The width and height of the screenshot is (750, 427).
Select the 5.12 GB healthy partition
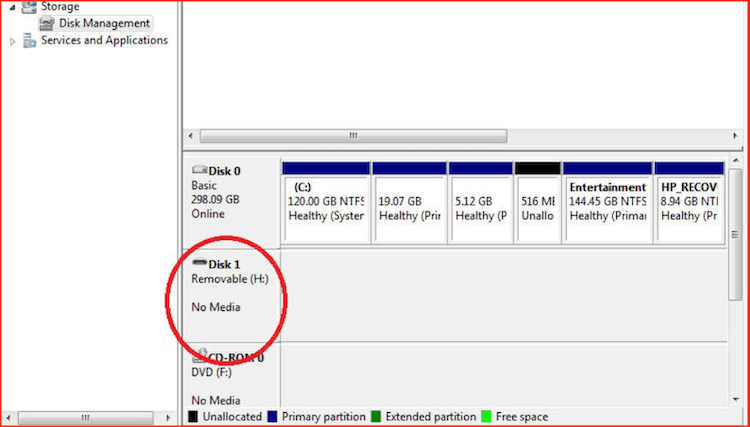[x=481, y=203]
